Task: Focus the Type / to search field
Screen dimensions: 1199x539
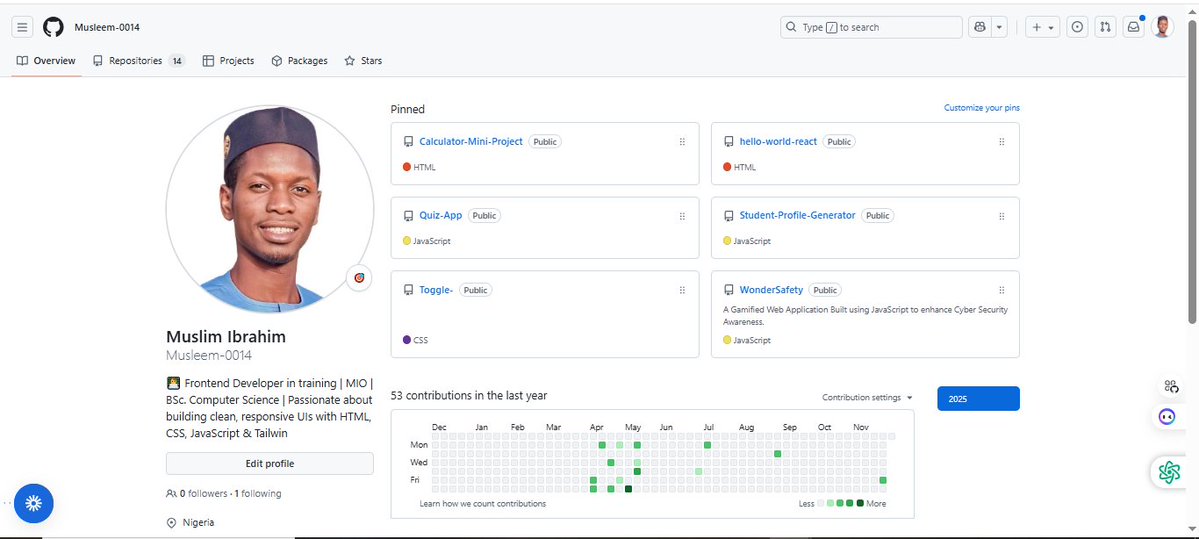Action: coord(871,28)
